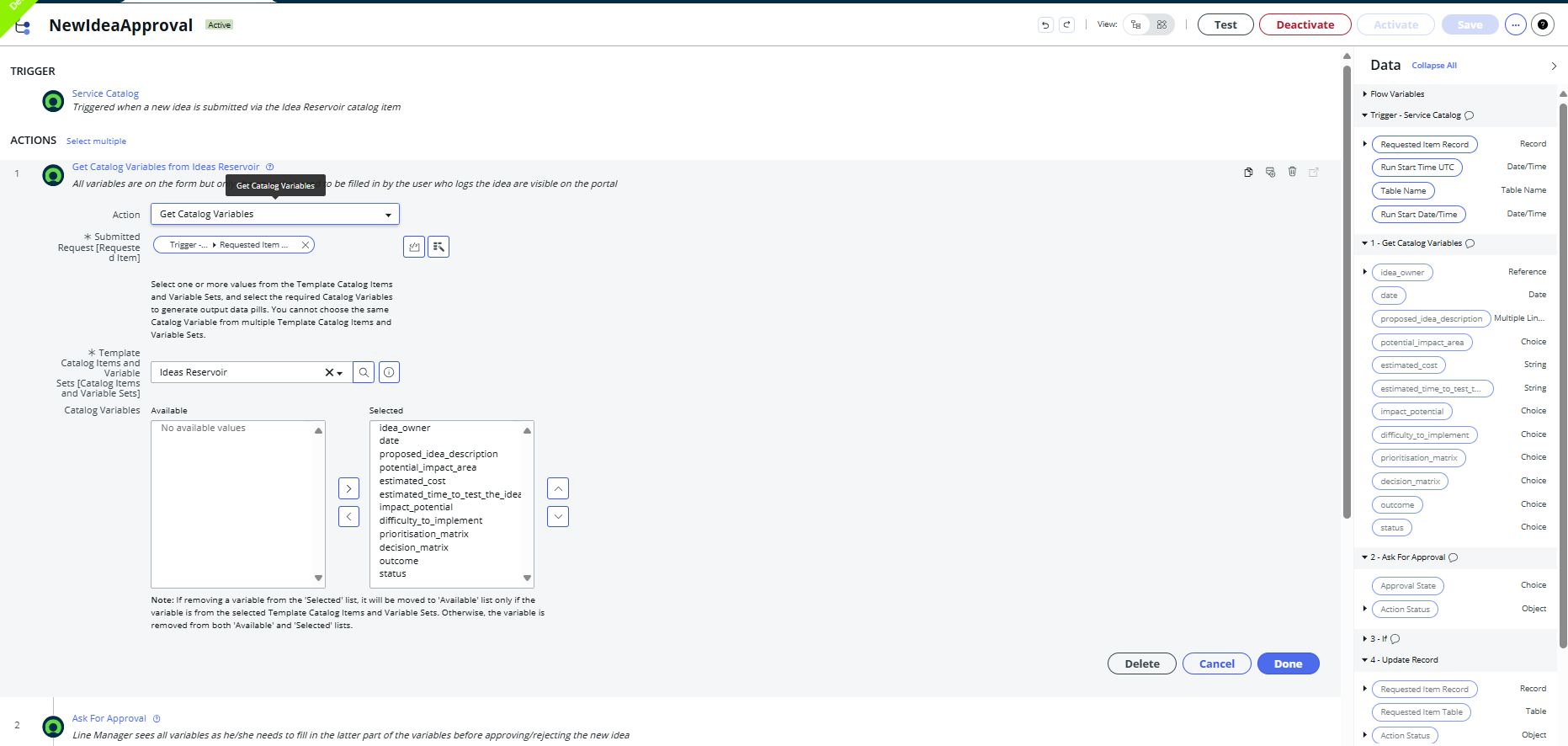
Task: Open the Action dropdown showing Get Catalog Variables
Action: [275, 214]
